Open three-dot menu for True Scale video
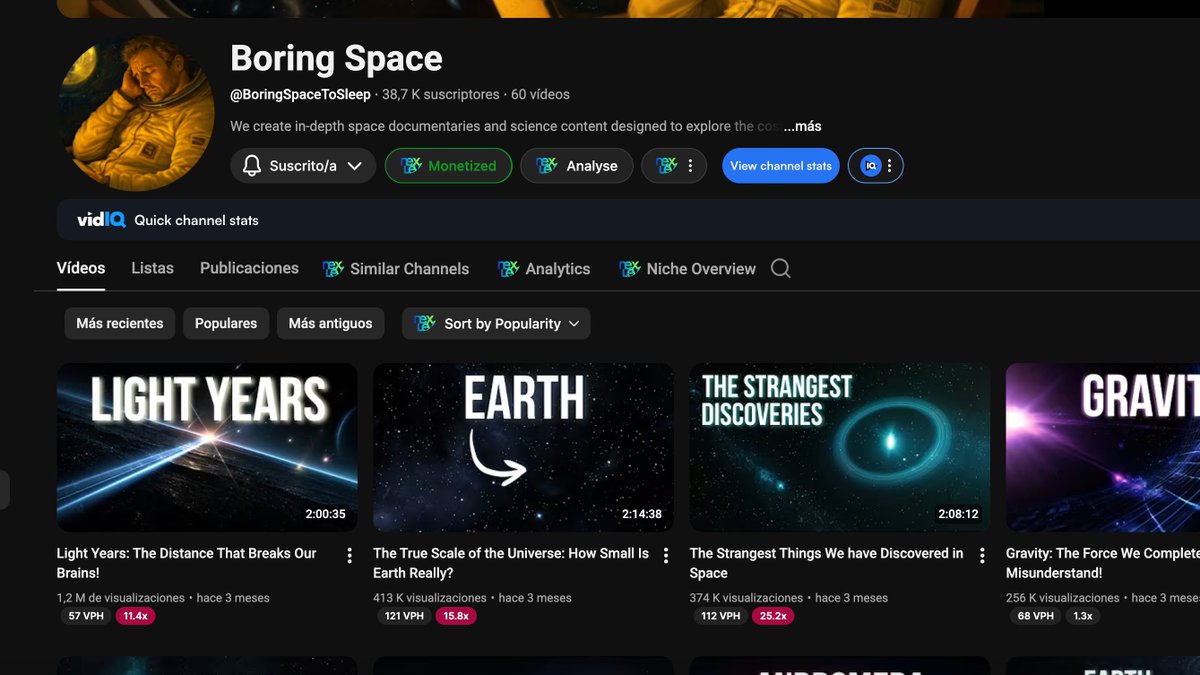This screenshot has width=1200, height=675. click(666, 556)
